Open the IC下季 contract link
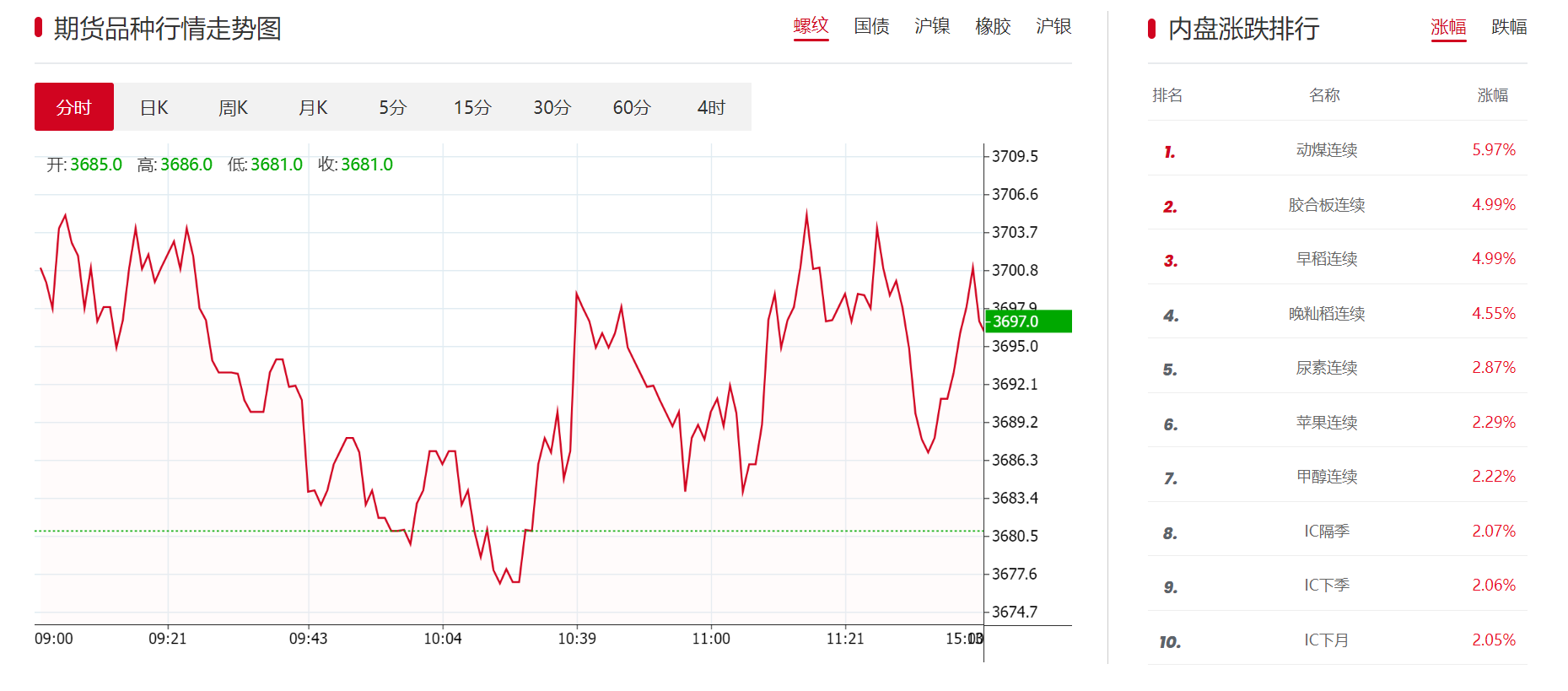 pyautogui.click(x=1327, y=586)
